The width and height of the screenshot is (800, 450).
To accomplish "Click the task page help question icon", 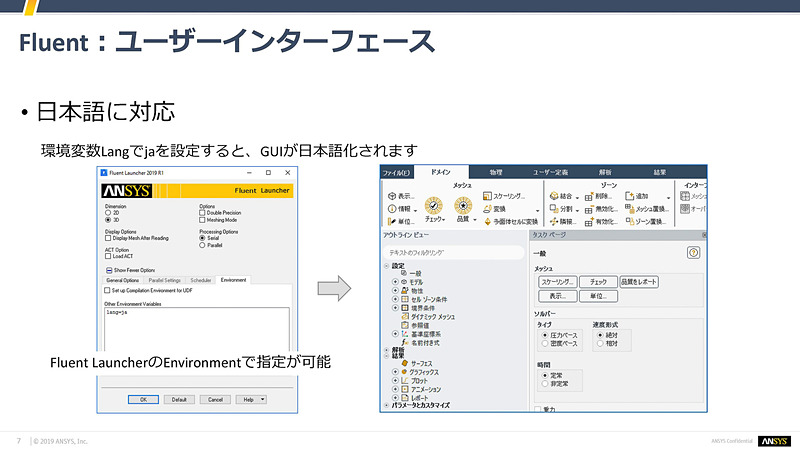I will (693, 253).
